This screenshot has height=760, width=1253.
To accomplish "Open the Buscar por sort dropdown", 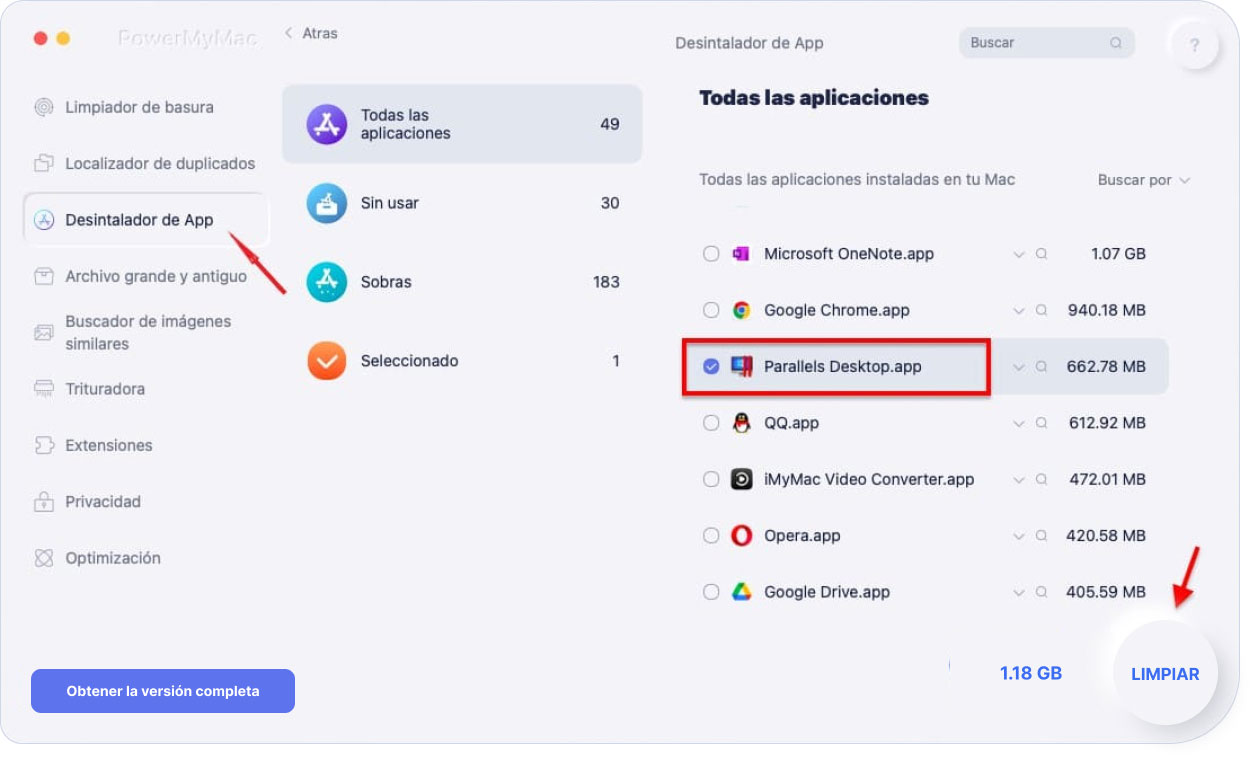I will (1144, 180).
